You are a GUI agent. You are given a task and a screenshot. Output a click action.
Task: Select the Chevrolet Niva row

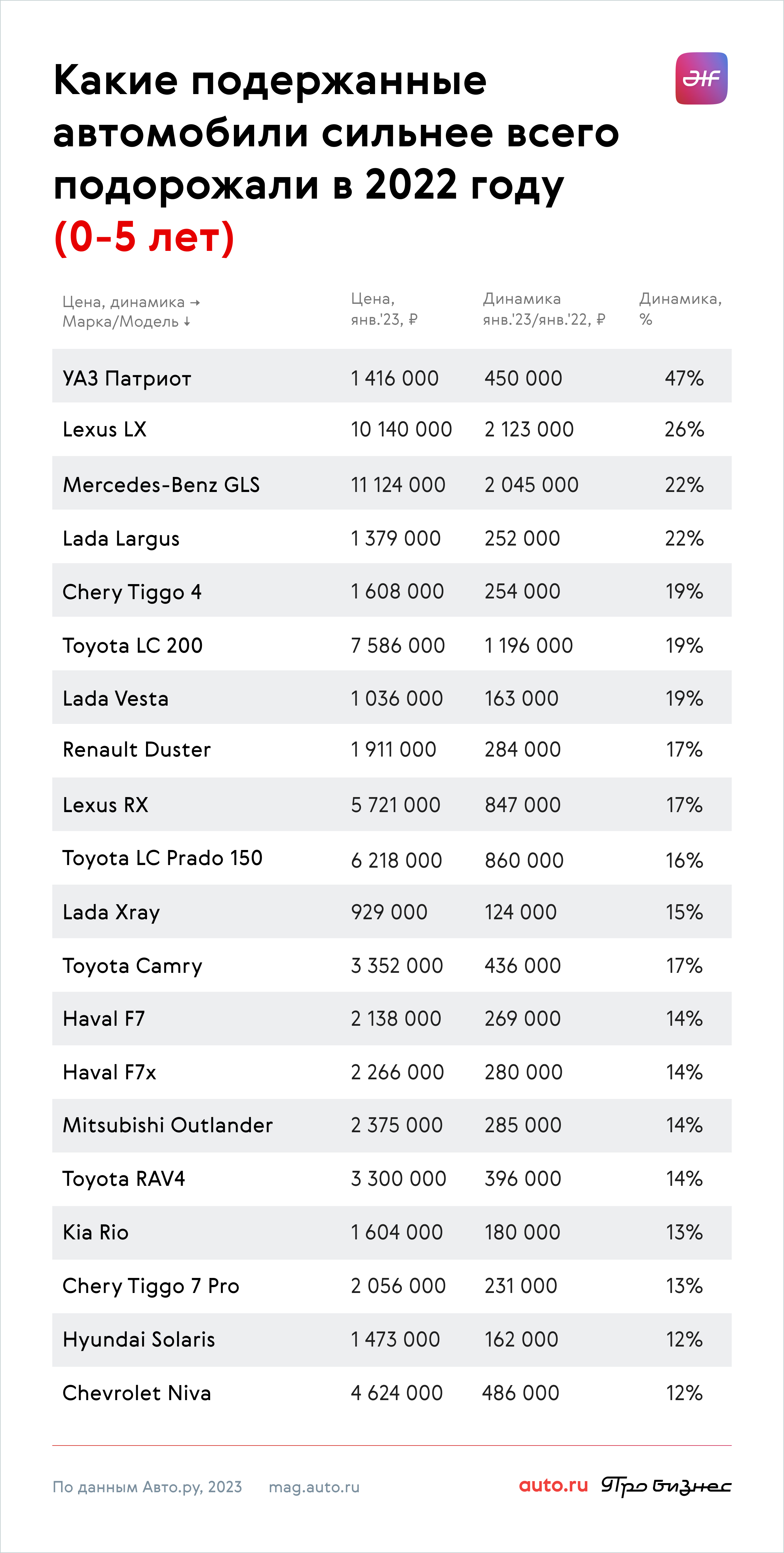(x=392, y=1393)
